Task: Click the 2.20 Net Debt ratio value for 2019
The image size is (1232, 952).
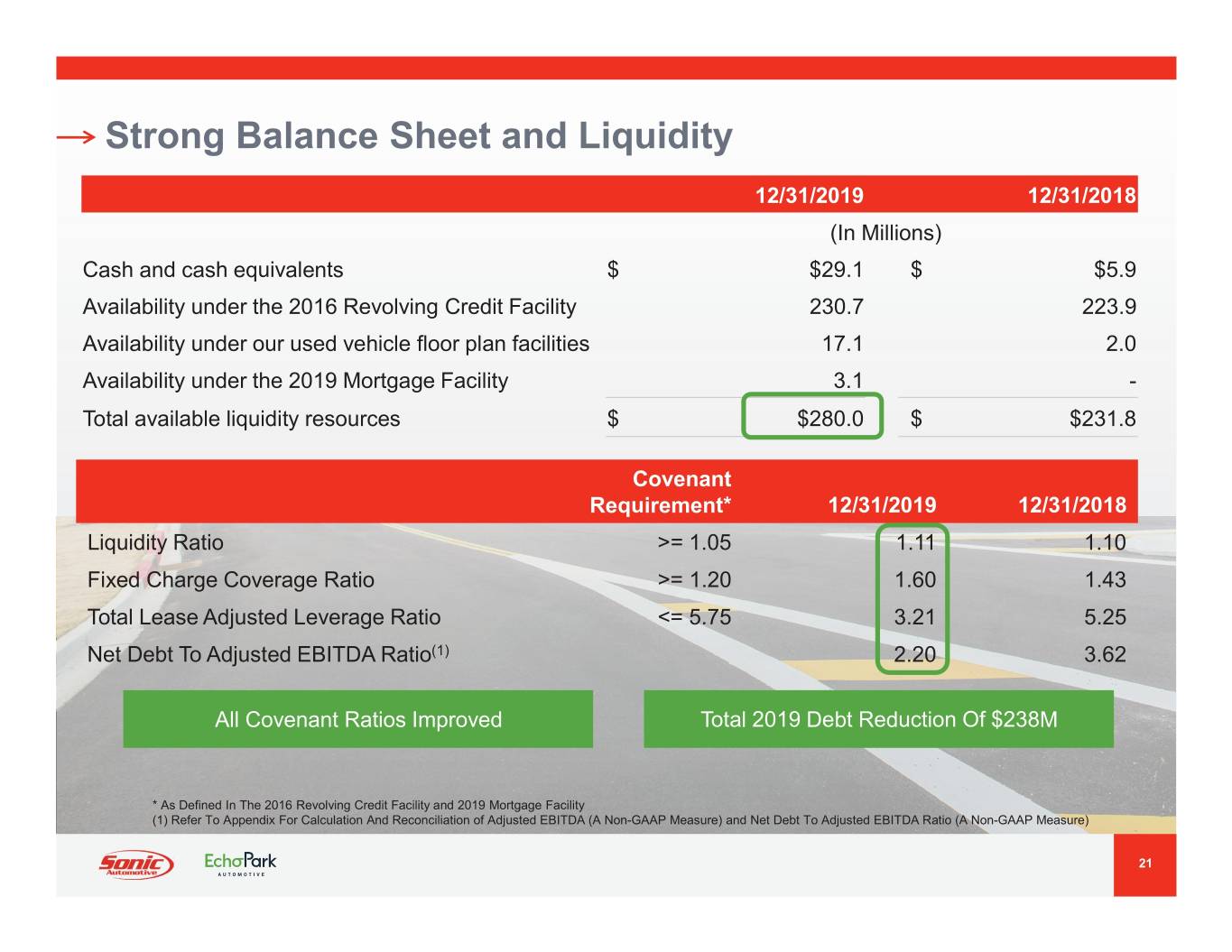Action: (x=914, y=654)
